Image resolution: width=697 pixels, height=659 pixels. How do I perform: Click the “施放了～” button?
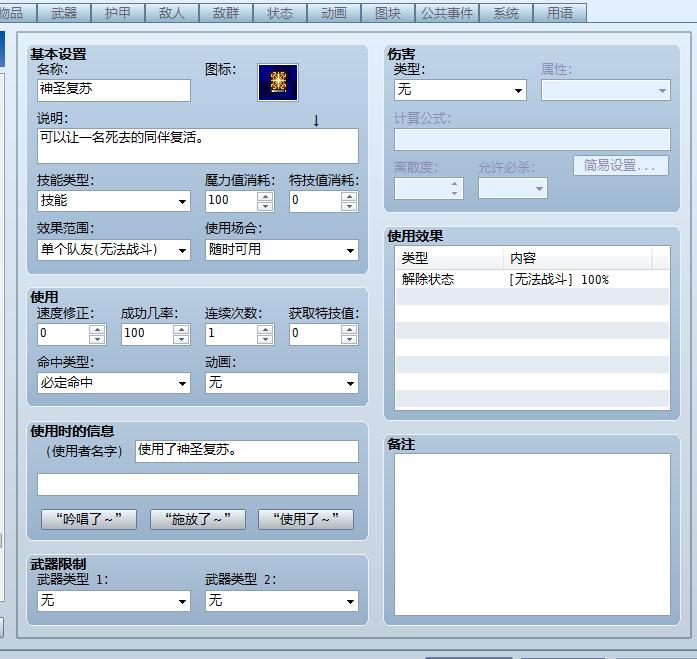[x=198, y=519]
